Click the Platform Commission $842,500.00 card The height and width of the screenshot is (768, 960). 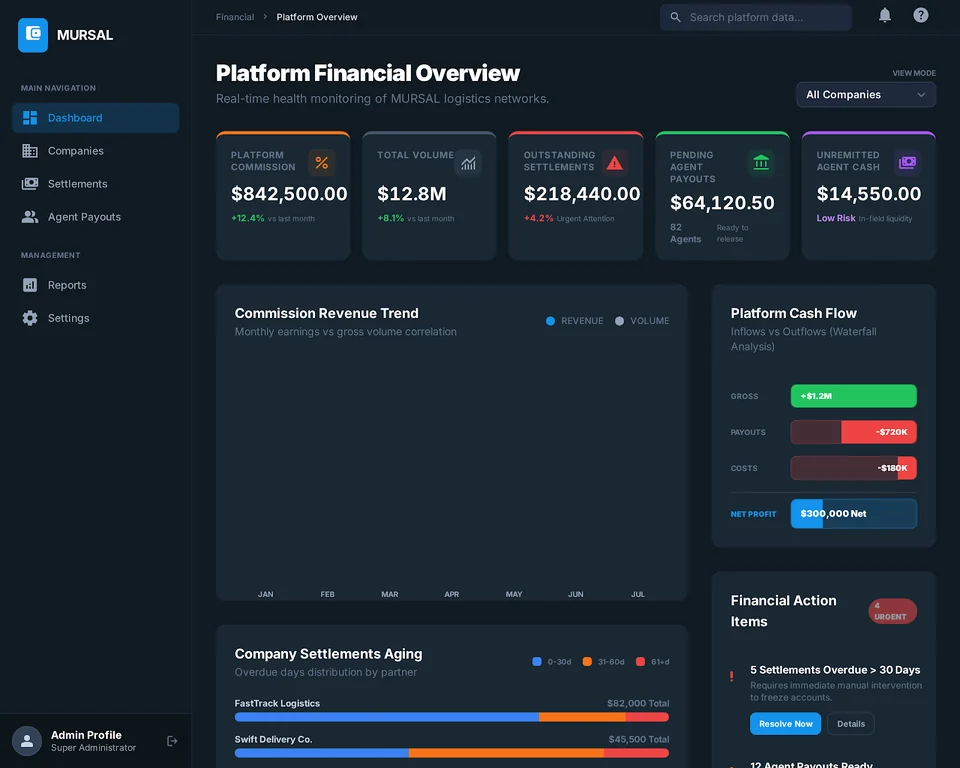[x=283, y=196]
